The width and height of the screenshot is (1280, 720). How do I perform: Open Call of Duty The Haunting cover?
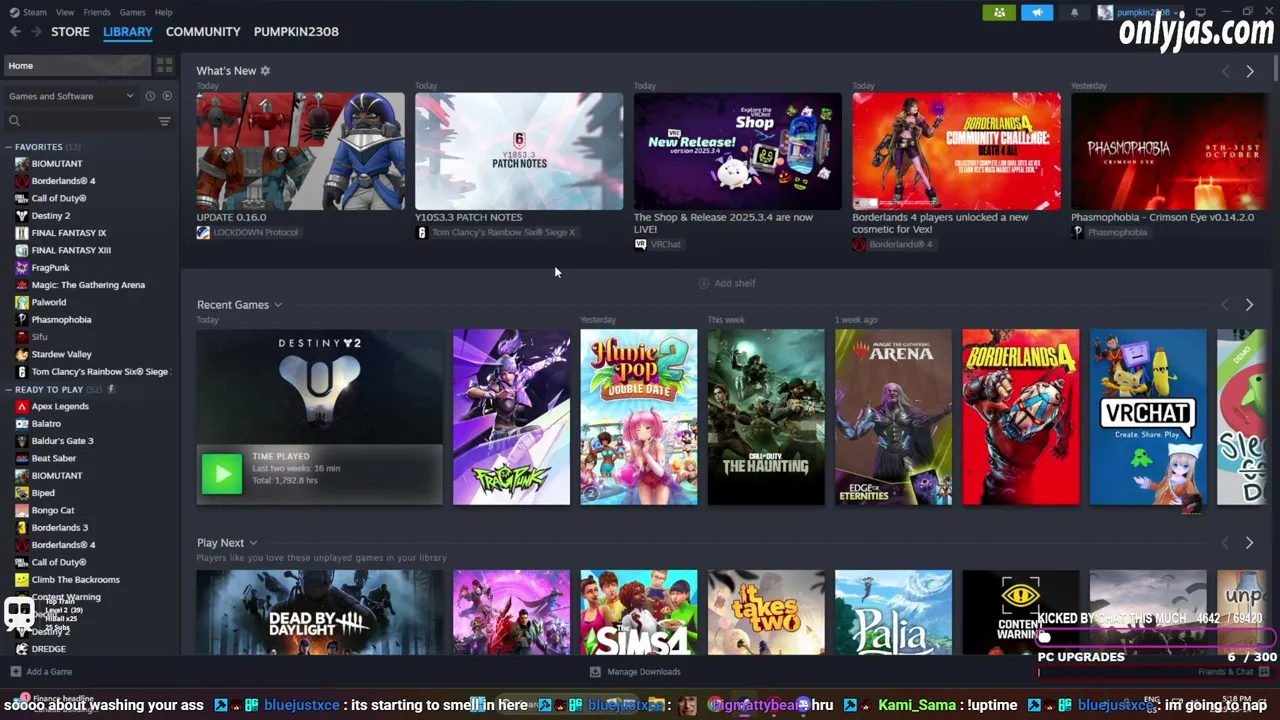click(766, 417)
